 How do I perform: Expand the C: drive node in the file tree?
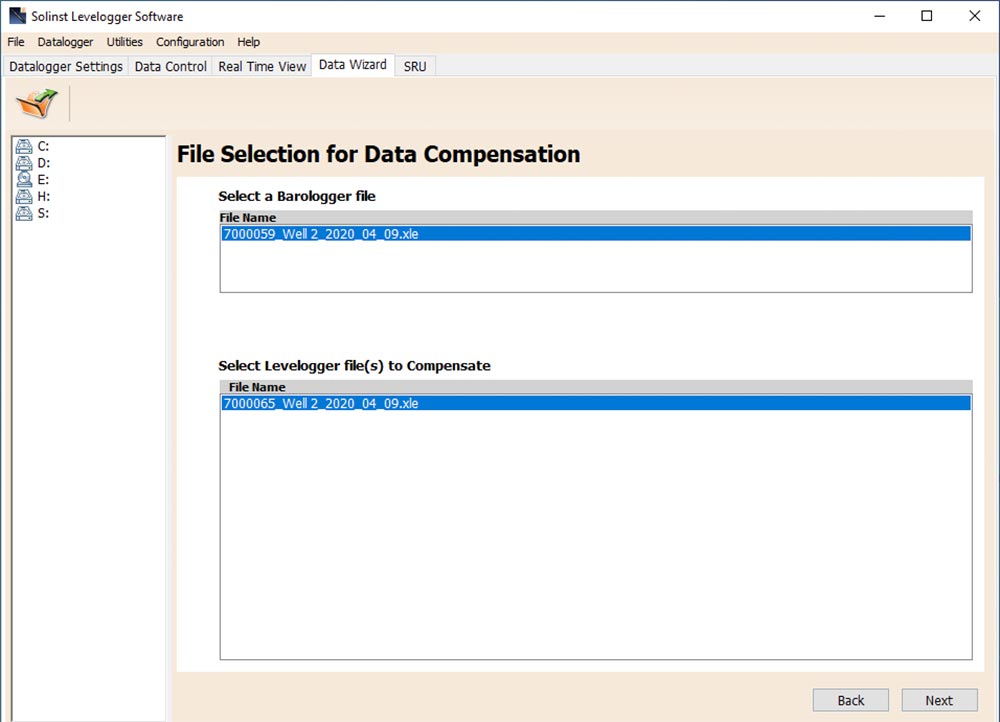click(22, 145)
